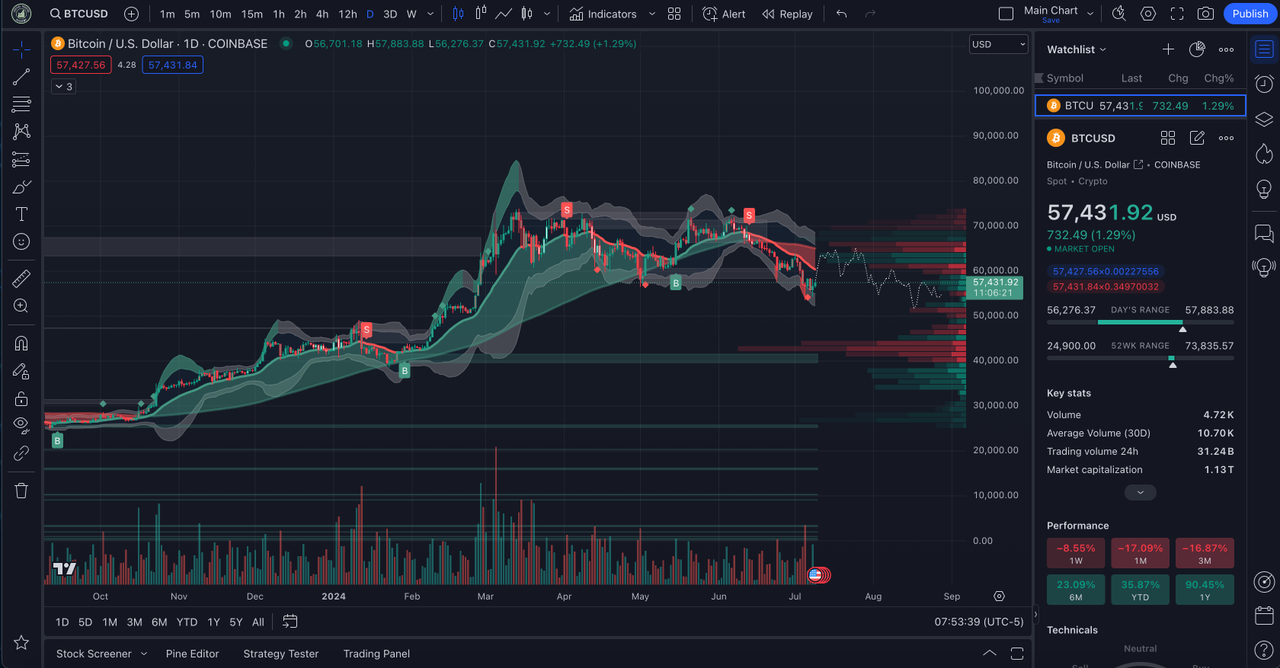Viewport: 1280px width, 668px height.
Task: Create an Alert
Action: 724,14
